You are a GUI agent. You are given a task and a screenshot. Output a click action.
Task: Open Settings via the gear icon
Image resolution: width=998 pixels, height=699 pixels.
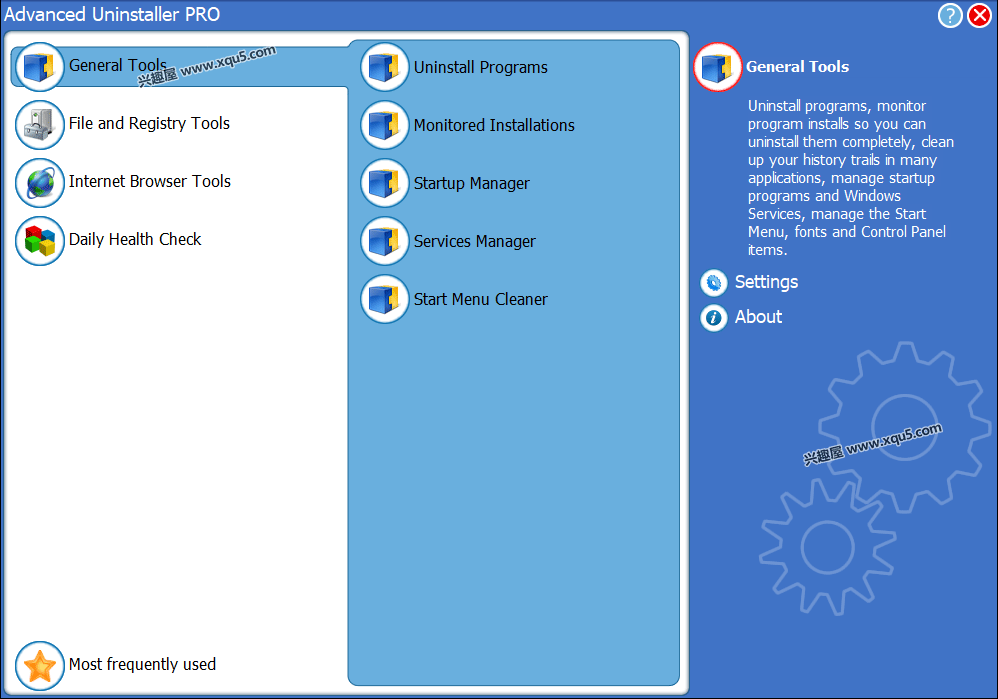point(714,282)
